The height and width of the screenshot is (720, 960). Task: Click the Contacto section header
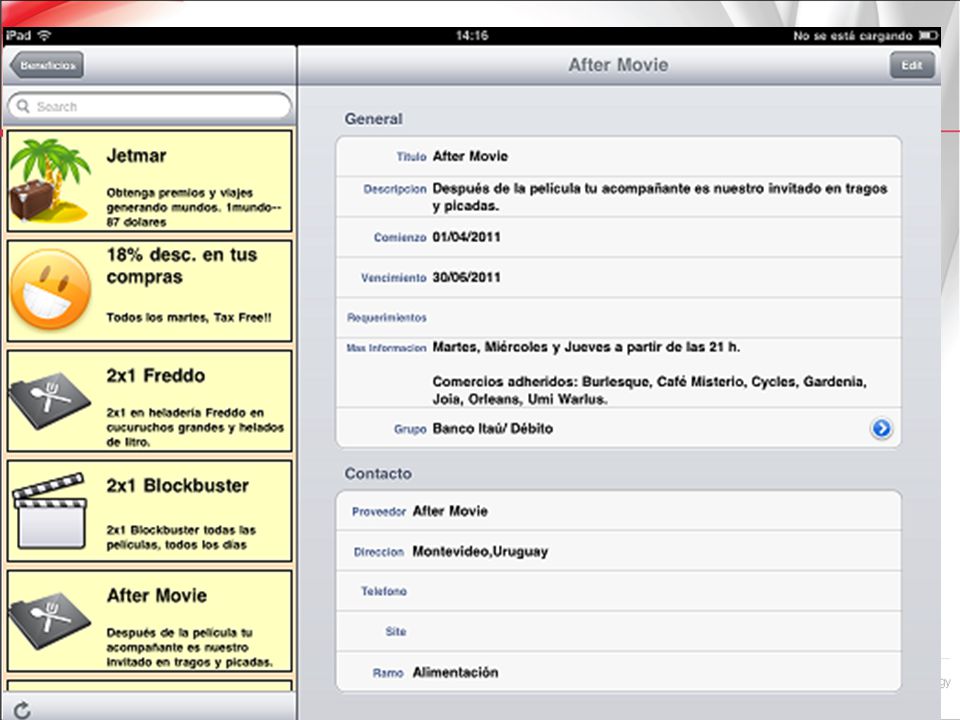378,473
